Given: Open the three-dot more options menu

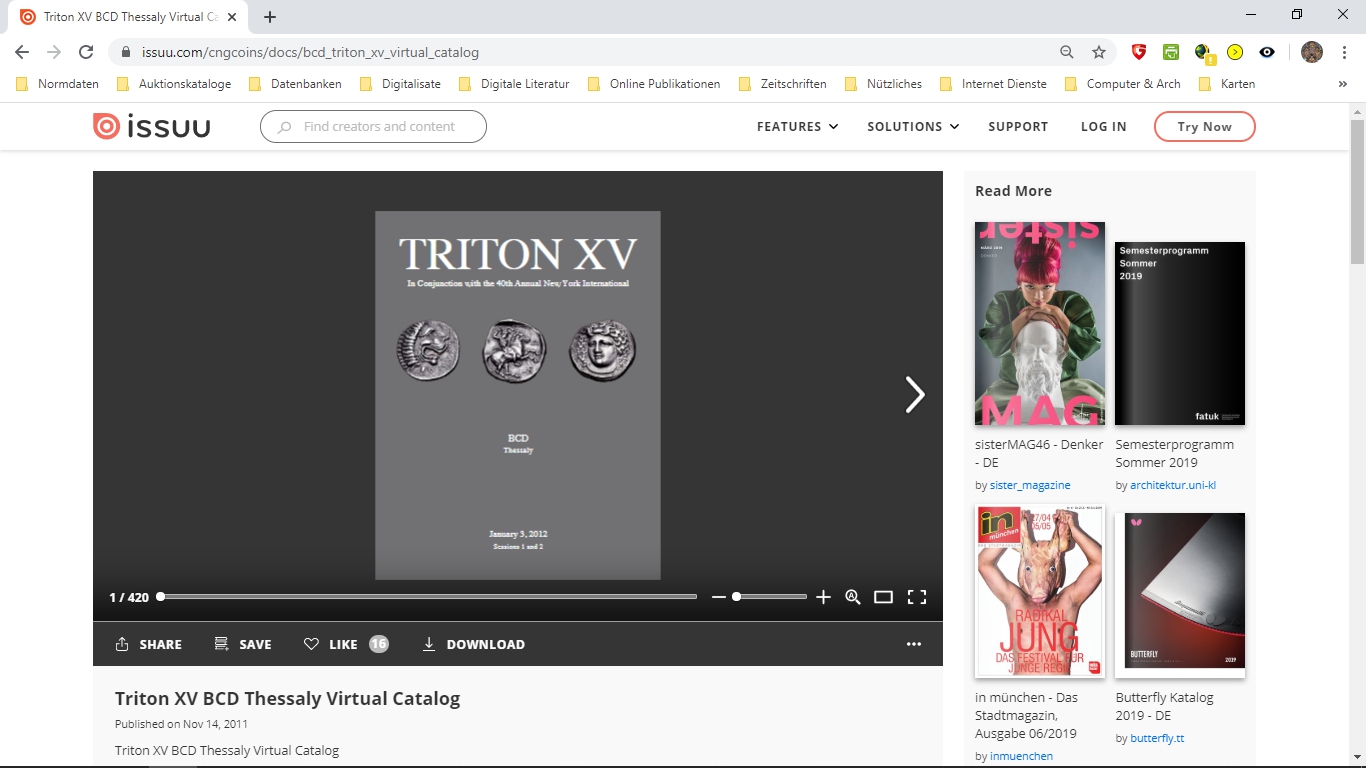Looking at the screenshot, I should 913,644.
